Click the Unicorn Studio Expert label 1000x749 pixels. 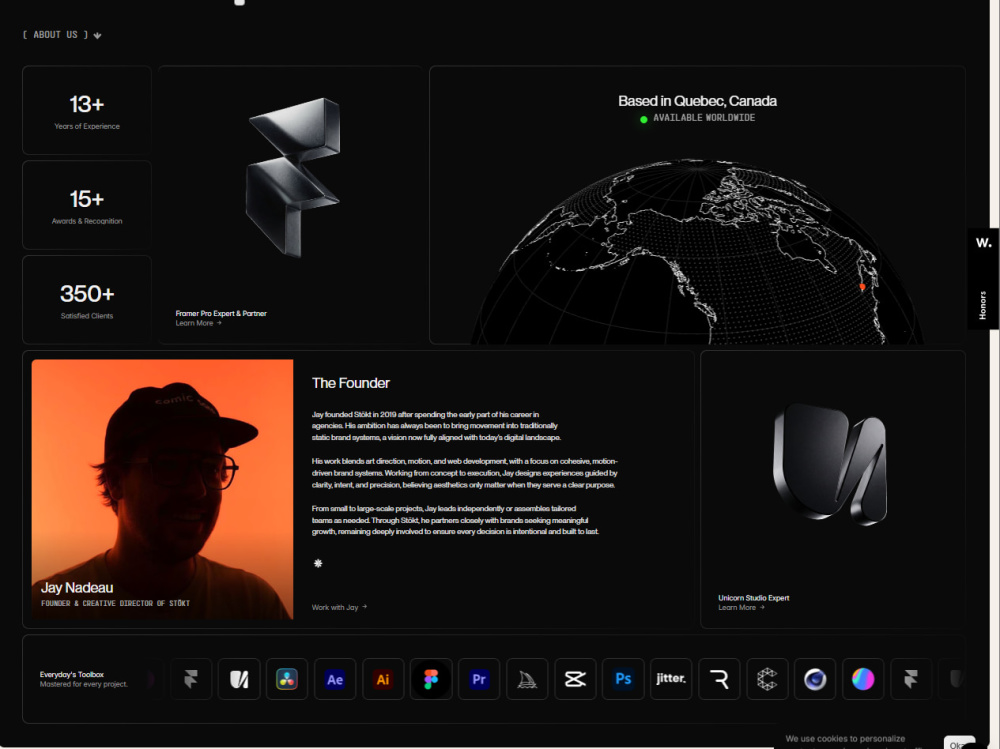(753, 598)
